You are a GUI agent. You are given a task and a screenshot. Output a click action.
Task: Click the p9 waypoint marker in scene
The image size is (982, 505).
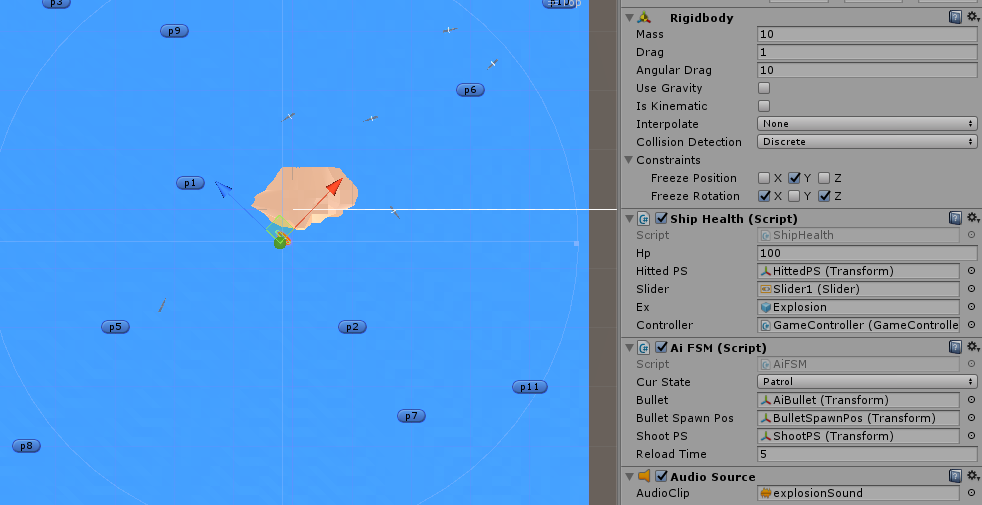tap(174, 31)
